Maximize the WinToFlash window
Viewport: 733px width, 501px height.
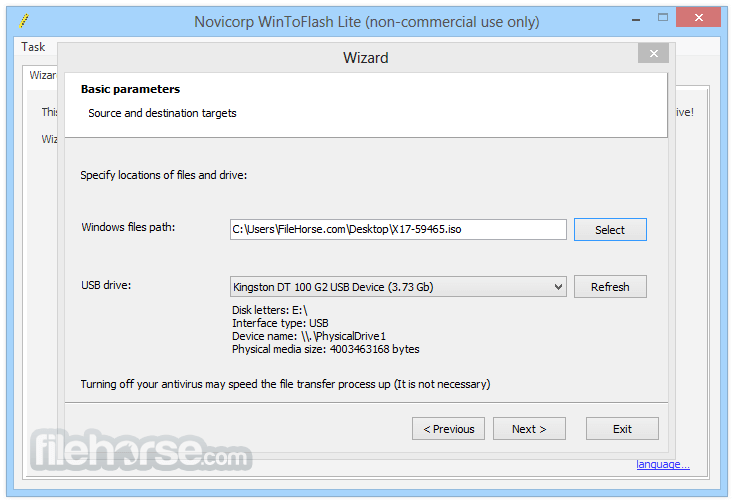tap(662, 18)
